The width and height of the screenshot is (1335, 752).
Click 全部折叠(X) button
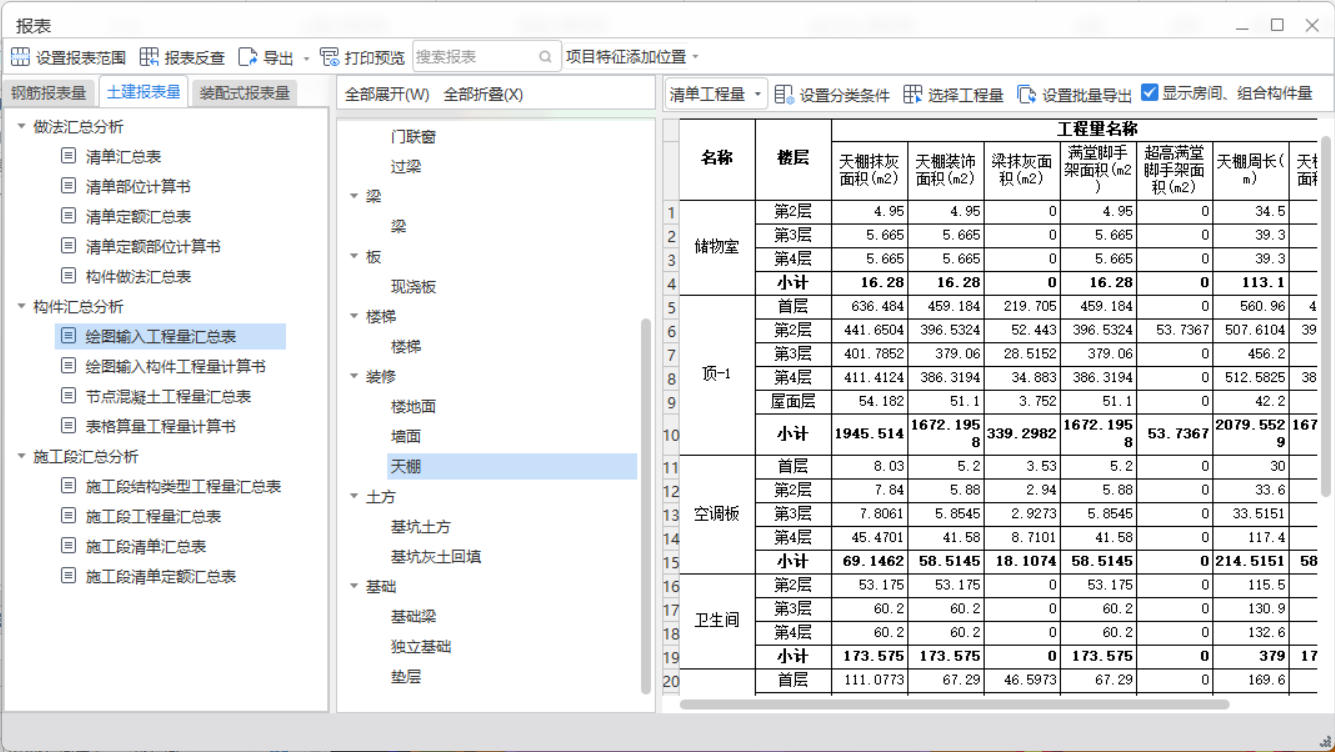pos(483,94)
